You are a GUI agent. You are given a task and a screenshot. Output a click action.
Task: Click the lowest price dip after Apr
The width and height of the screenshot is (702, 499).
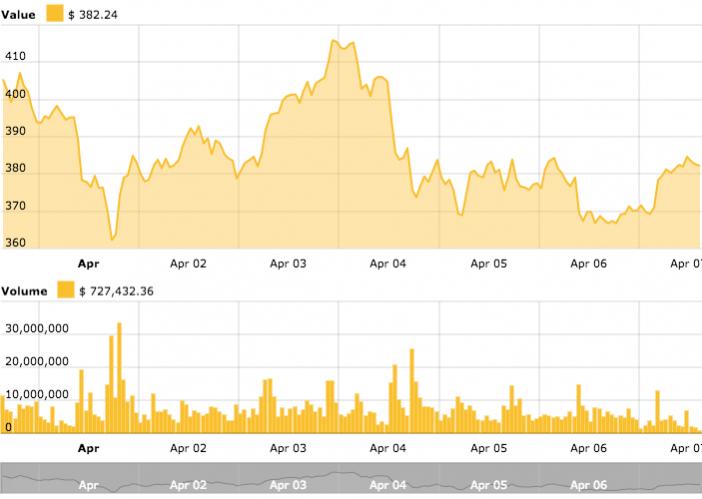[112, 238]
